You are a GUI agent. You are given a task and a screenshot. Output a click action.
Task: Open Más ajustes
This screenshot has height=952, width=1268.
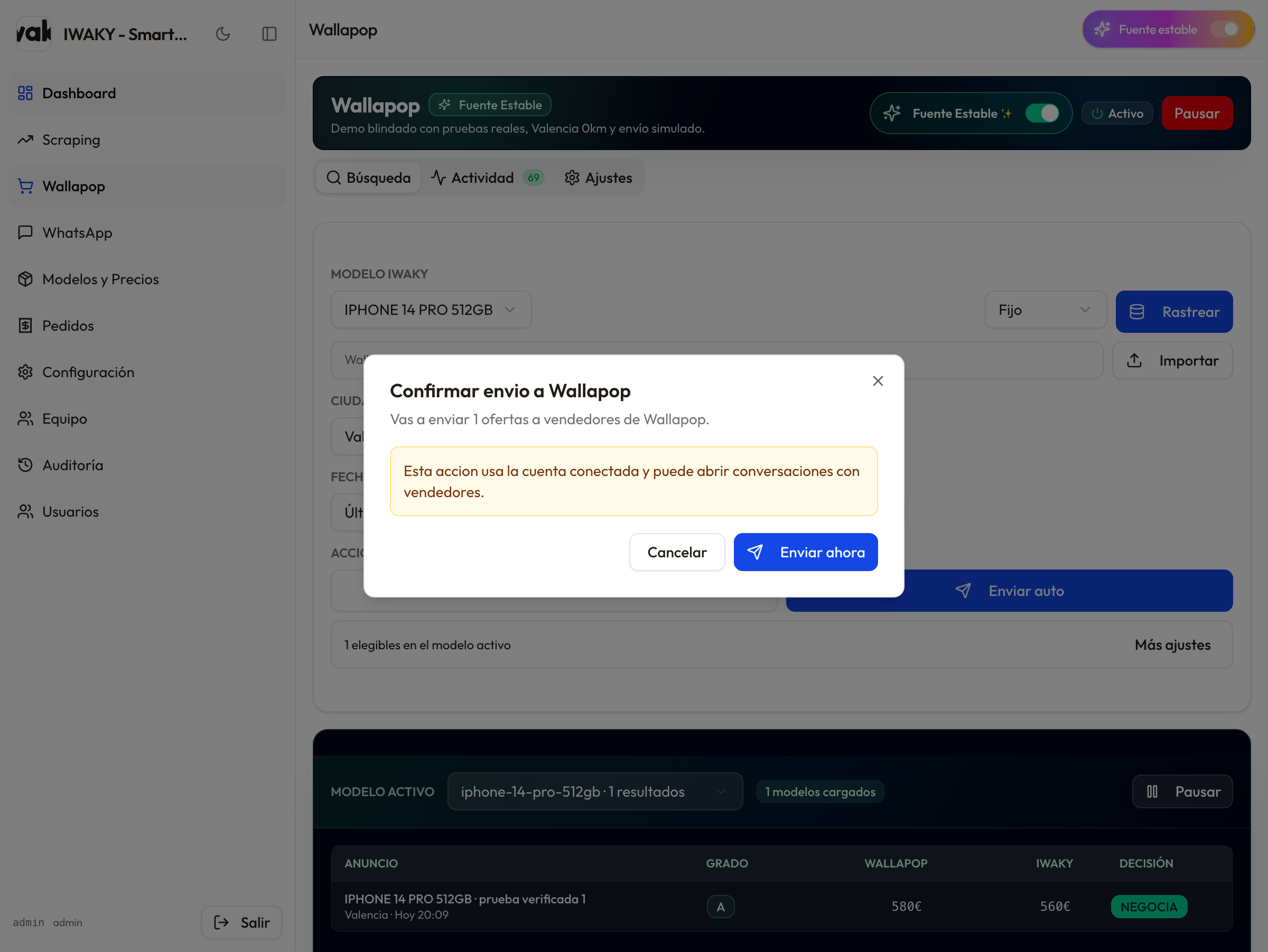coord(1172,645)
